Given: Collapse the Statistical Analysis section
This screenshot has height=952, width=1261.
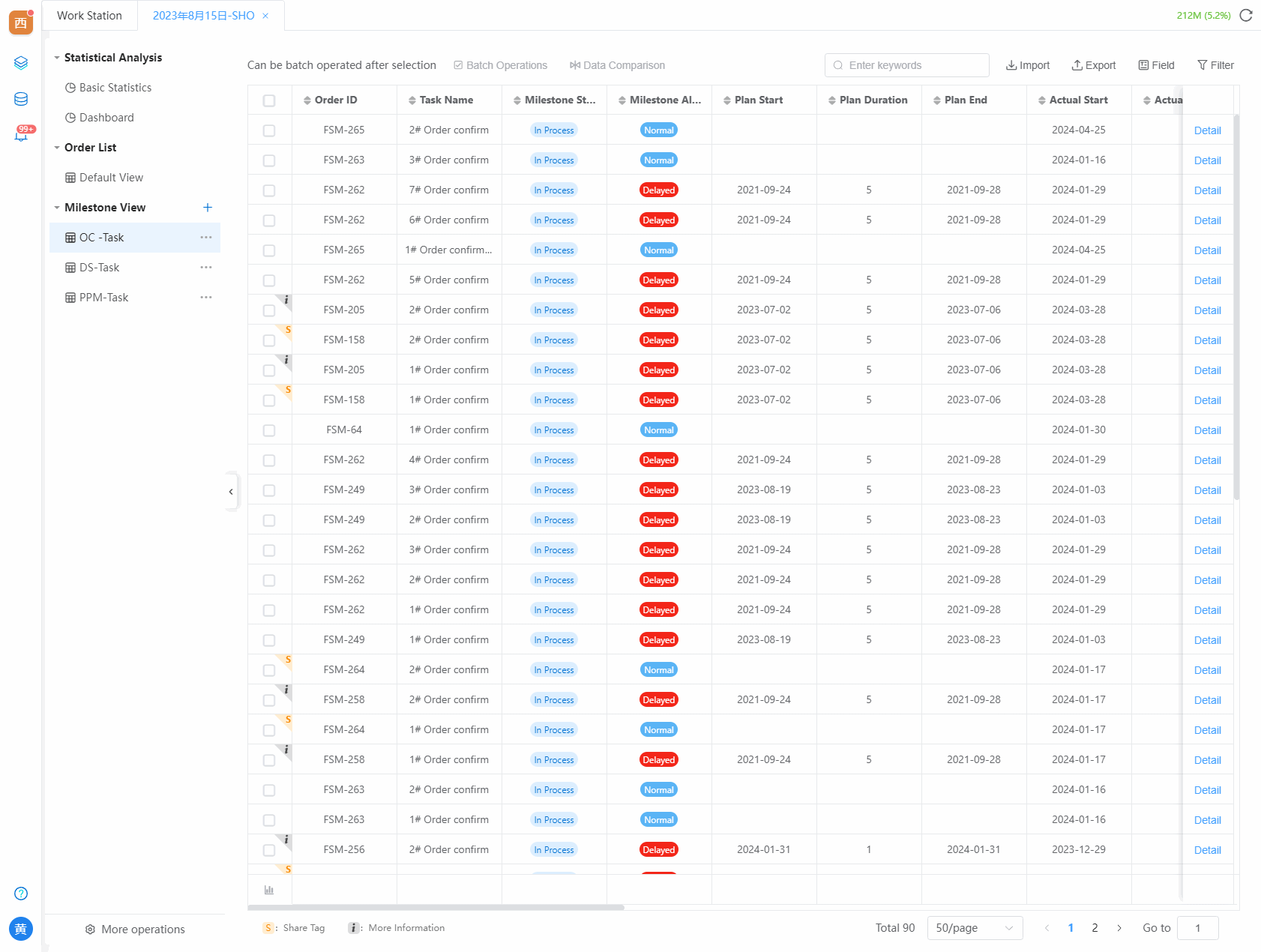Looking at the screenshot, I should (x=57, y=58).
